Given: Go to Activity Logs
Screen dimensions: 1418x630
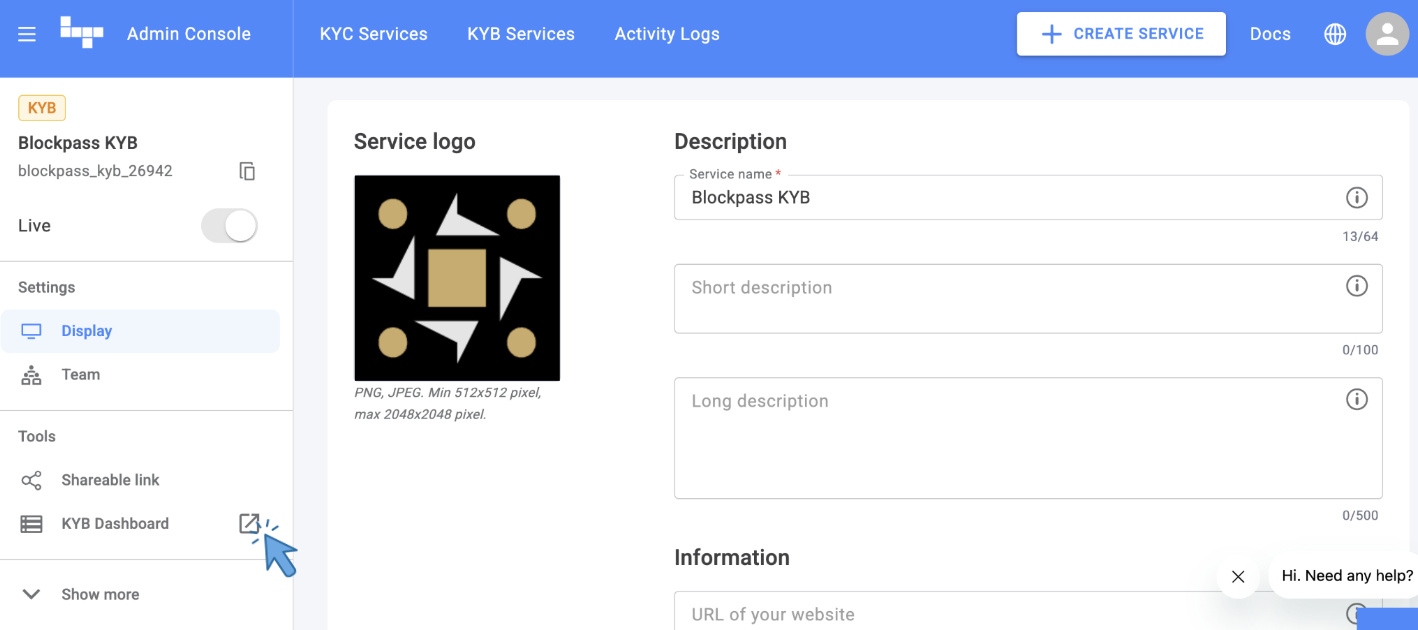Looking at the screenshot, I should tap(667, 34).
